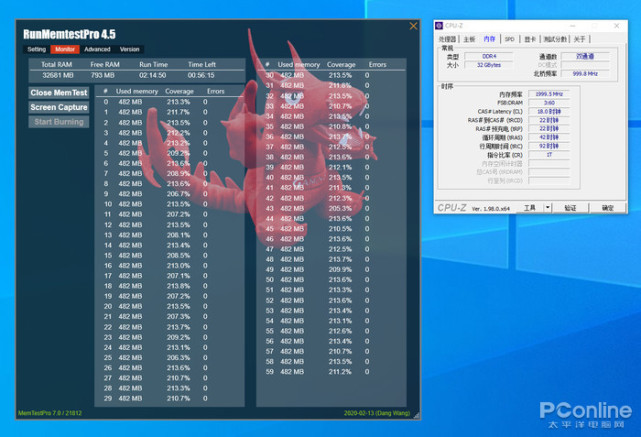This screenshot has height=437, width=641.
Task: Click the FSB:DRAM 3:60 value
Action: coord(549,103)
